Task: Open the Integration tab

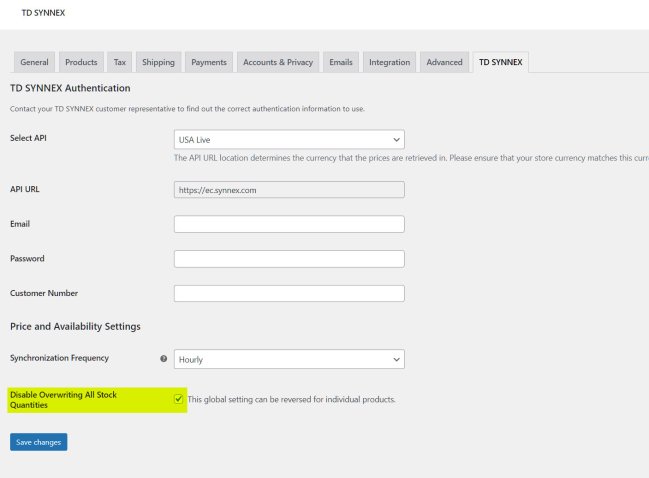Action: (x=389, y=62)
